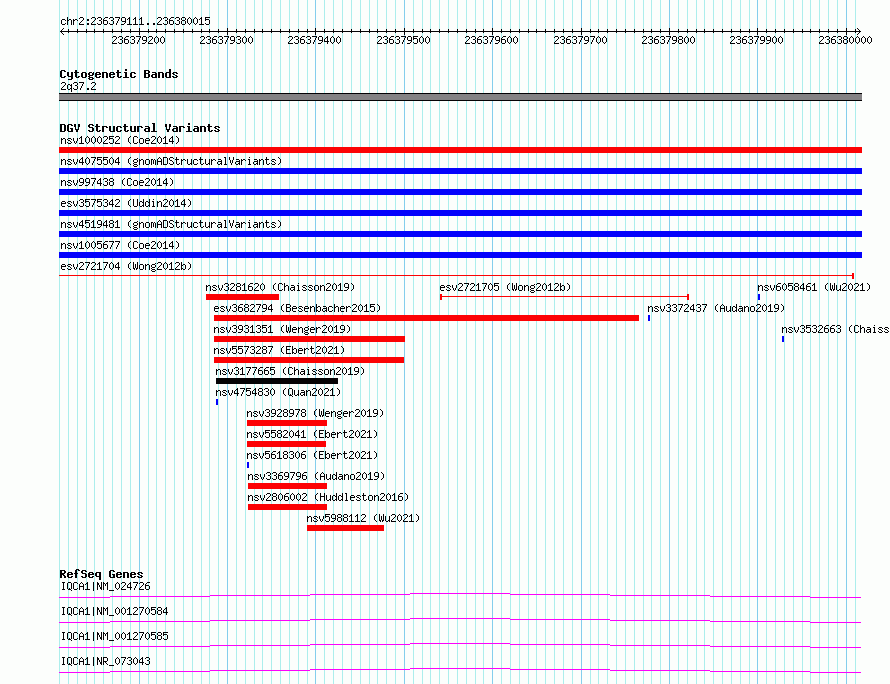The width and height of the screenshot is (890, 684).
Task: Click the small blue nsv6058461 marker
Action: 759,297
